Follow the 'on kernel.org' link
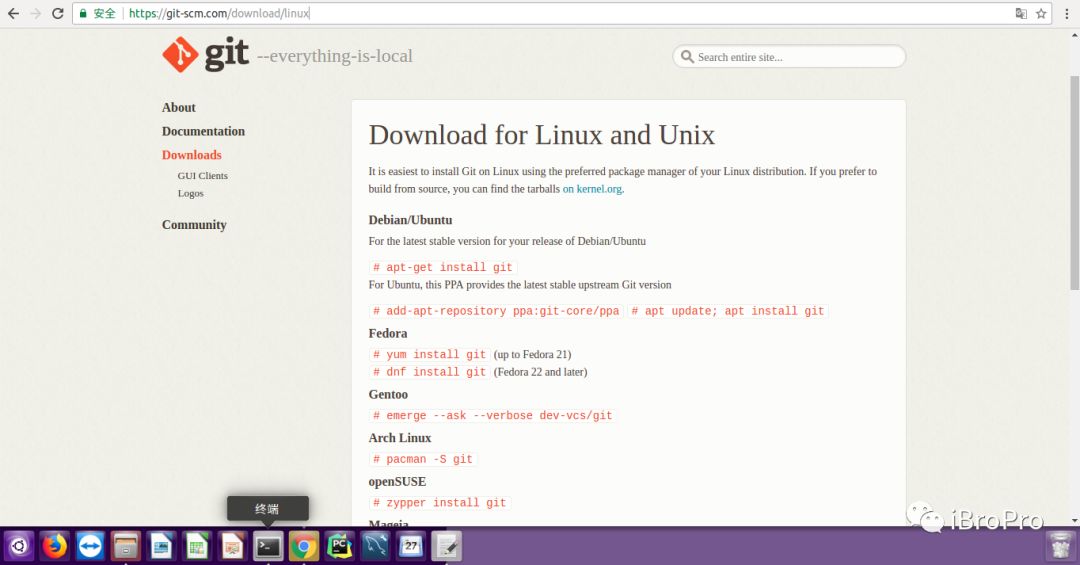1080x565 pixels. pyautogui.click(x=592, y=189)
